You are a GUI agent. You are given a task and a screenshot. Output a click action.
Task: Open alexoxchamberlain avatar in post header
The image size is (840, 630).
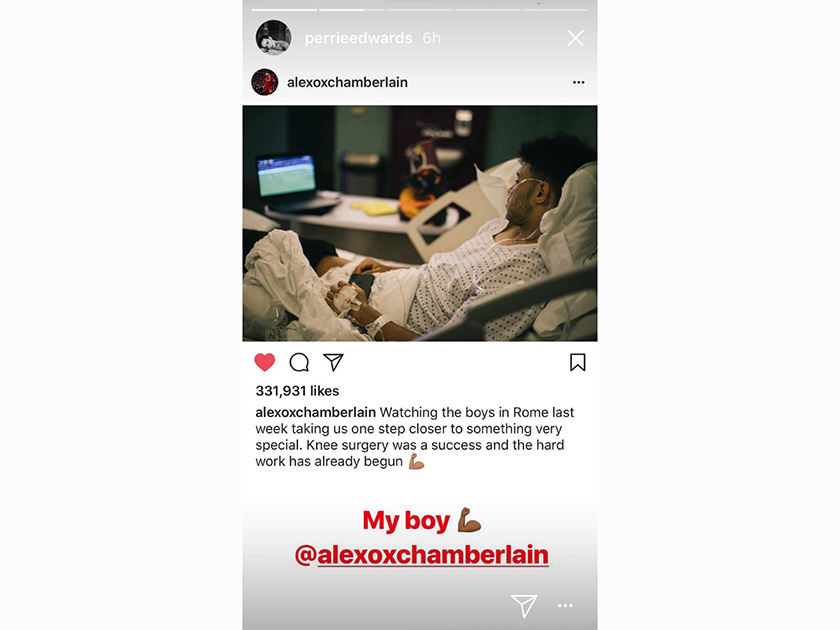pos(265,82)
